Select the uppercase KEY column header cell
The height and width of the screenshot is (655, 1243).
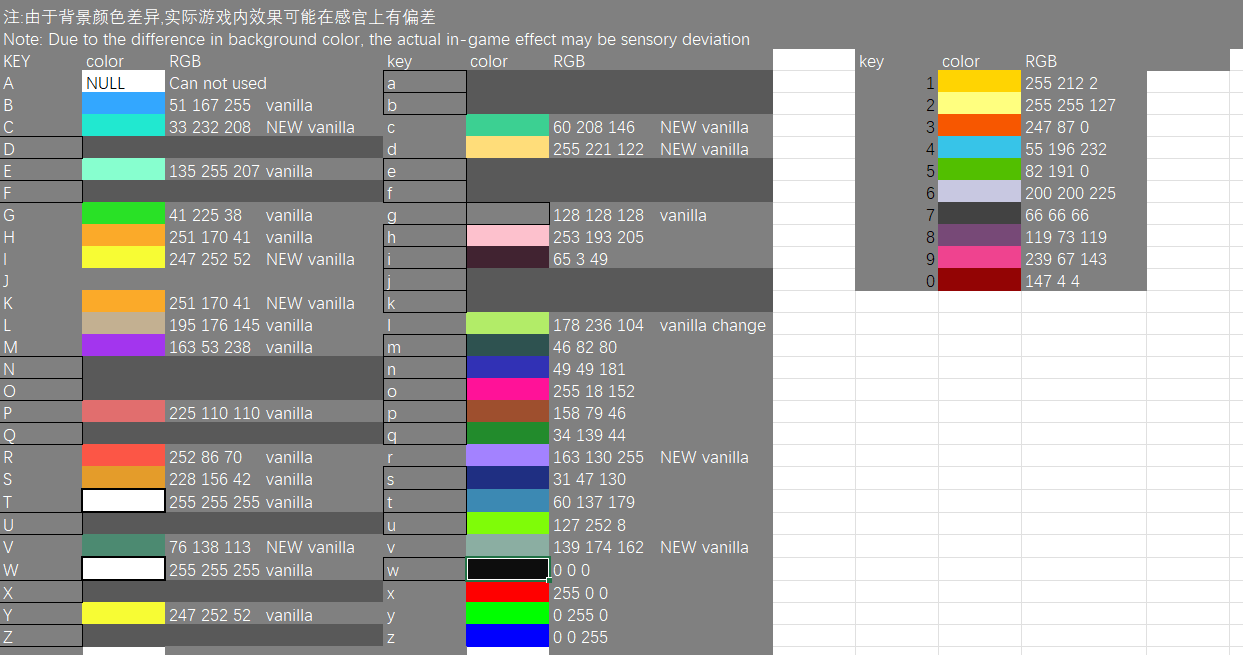(x=18, y=61)
